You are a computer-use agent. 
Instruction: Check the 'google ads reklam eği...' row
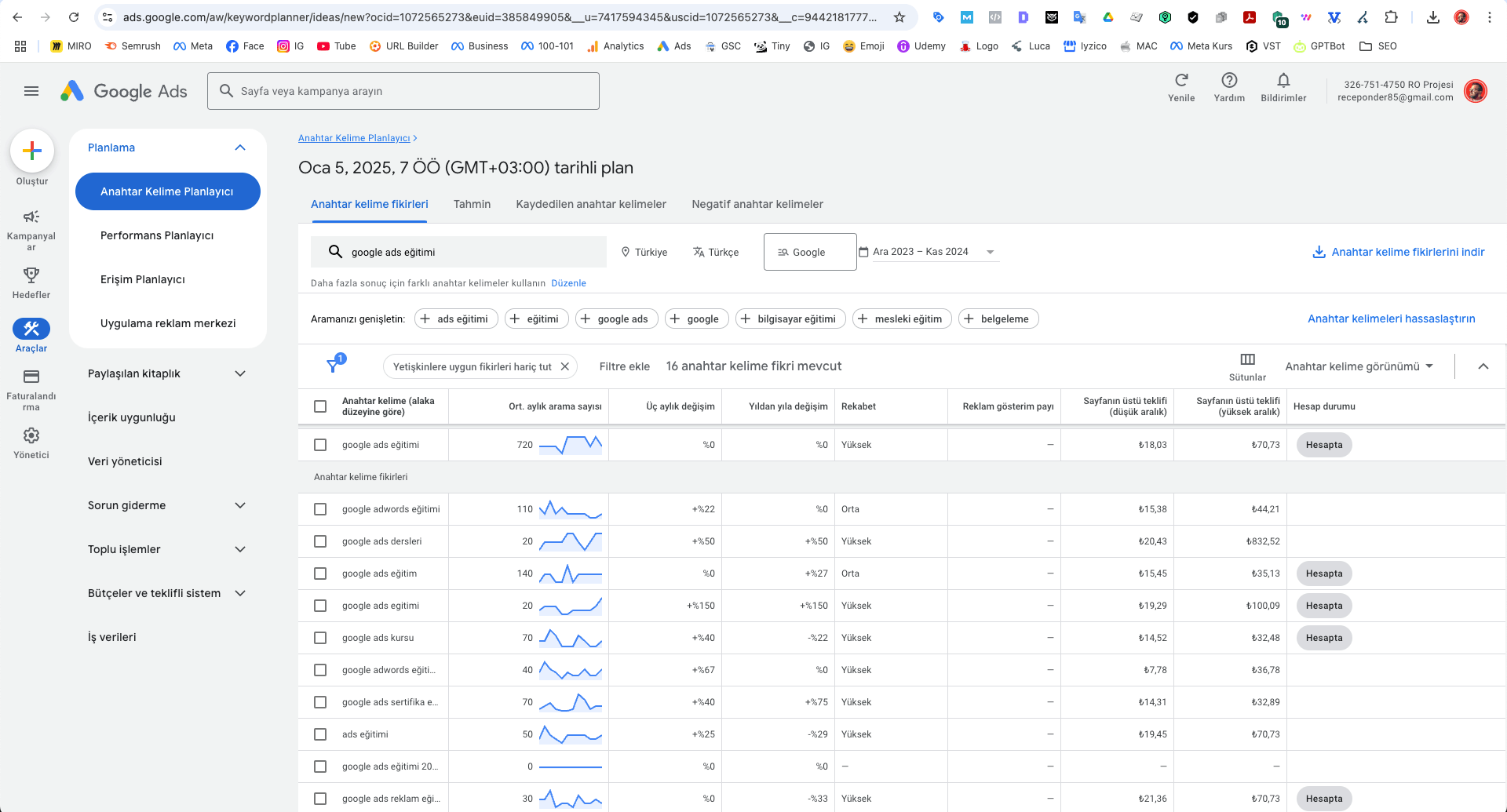[320, 799]
